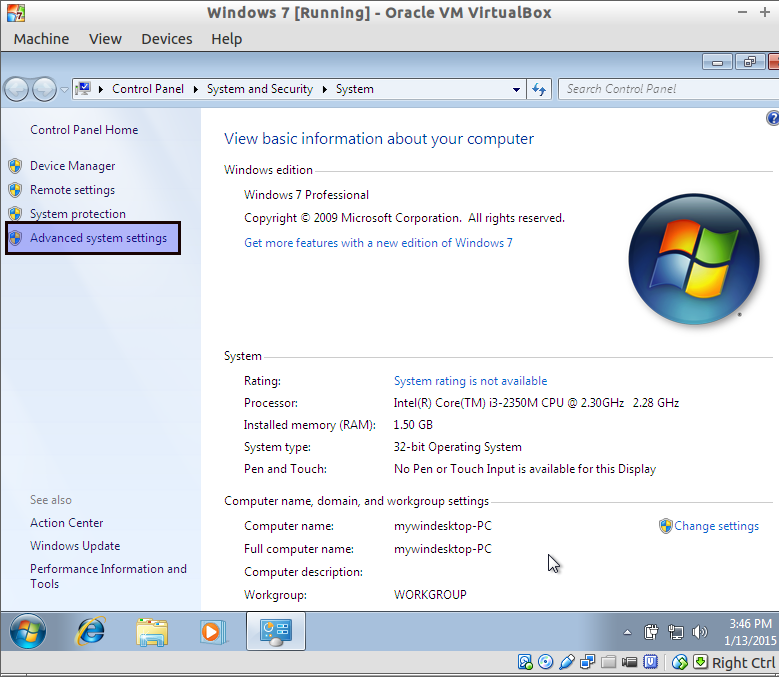Expand the arrow after System and Security
Screen dimensions: 779x677
pos(325,89)
